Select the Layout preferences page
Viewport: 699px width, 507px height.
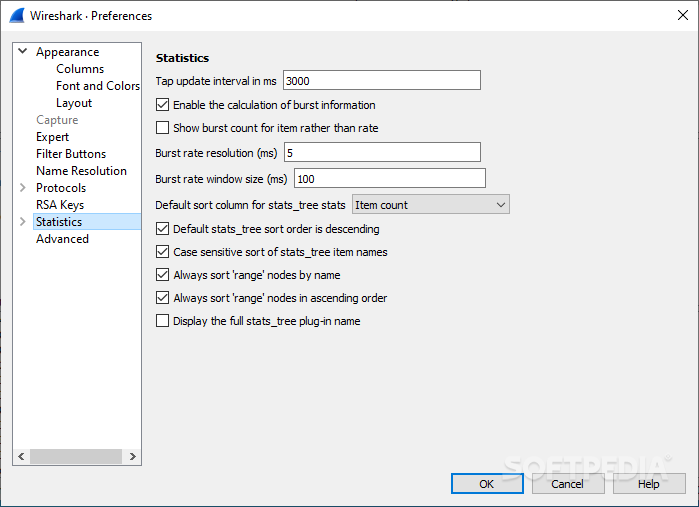[x=74, y=103]
